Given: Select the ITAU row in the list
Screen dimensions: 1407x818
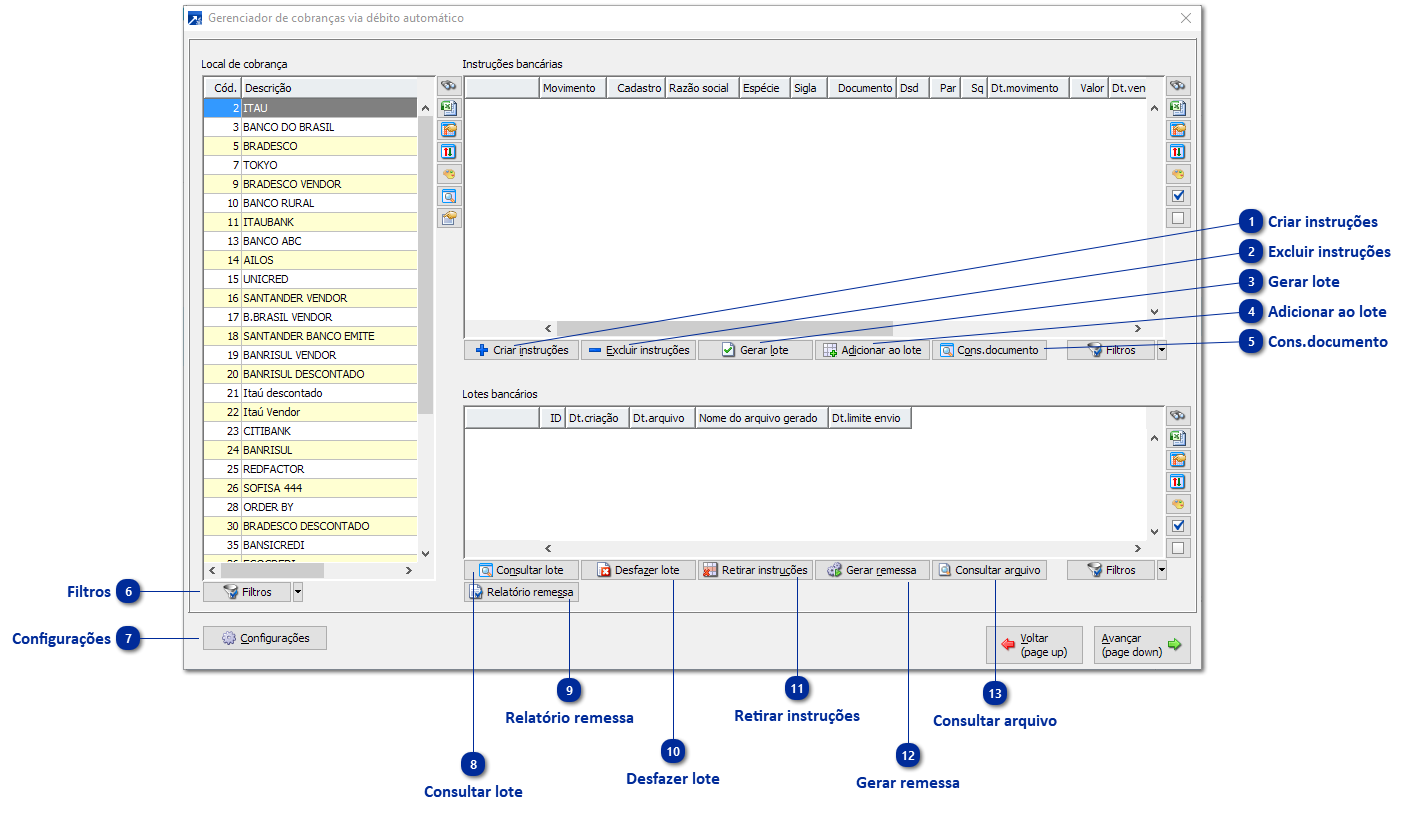Looking at the screenshot, I should tap(310, 108).
